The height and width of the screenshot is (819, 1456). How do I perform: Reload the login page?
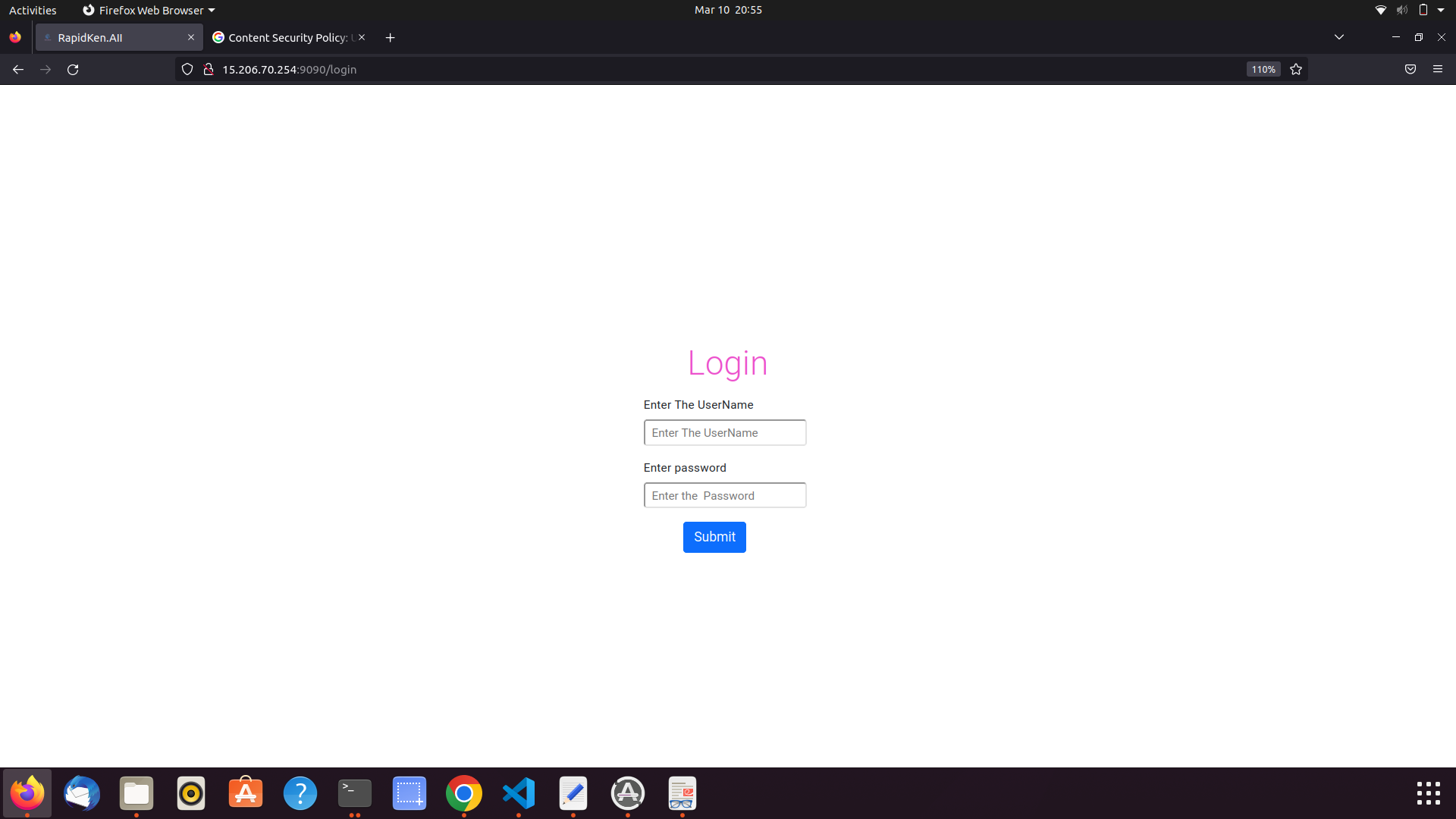click(73, 69)
